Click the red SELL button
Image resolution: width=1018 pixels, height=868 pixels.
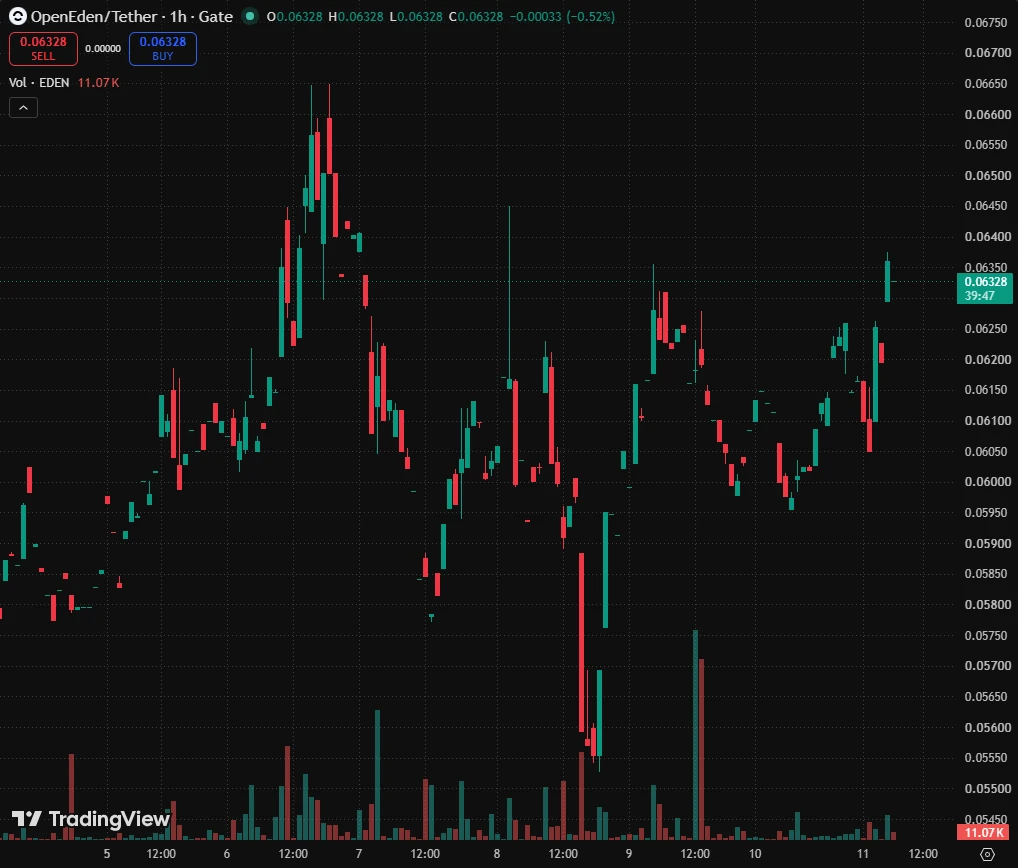point(43,49)
